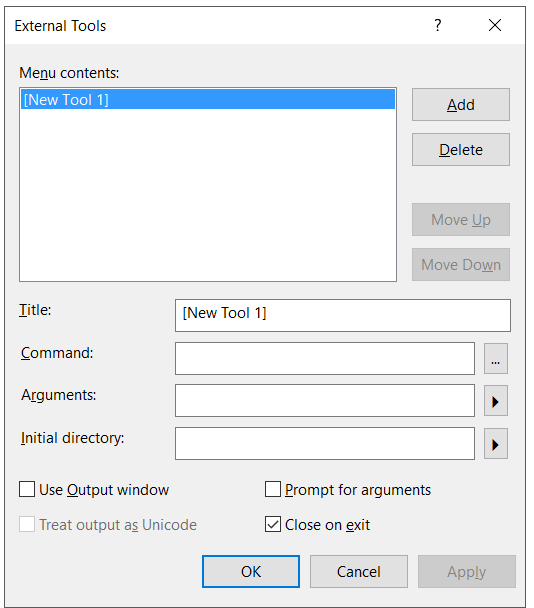Toggle Treat output as Unicode checkbox

point(27,524)
